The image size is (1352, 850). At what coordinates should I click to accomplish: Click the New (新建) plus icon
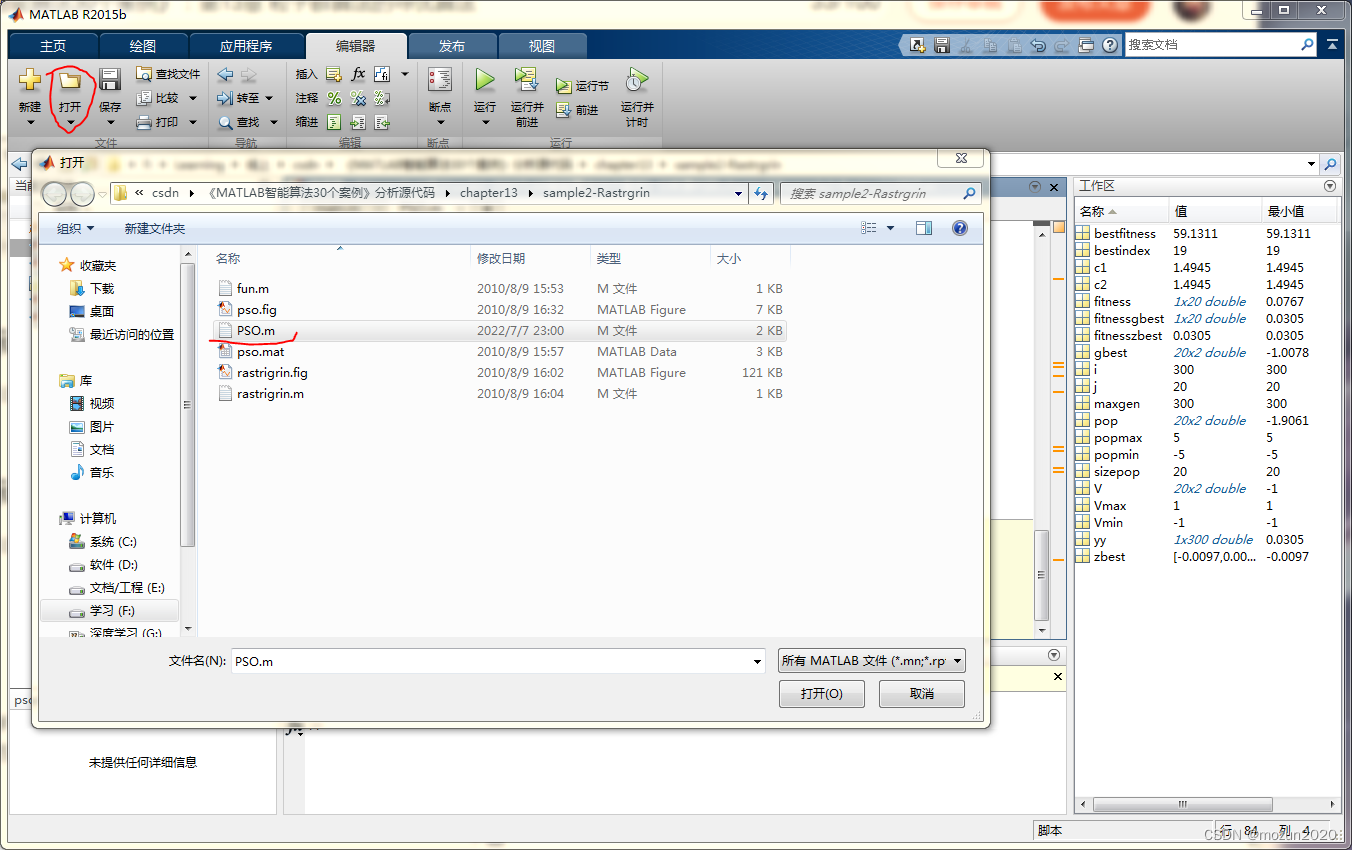tap(30, 80)
